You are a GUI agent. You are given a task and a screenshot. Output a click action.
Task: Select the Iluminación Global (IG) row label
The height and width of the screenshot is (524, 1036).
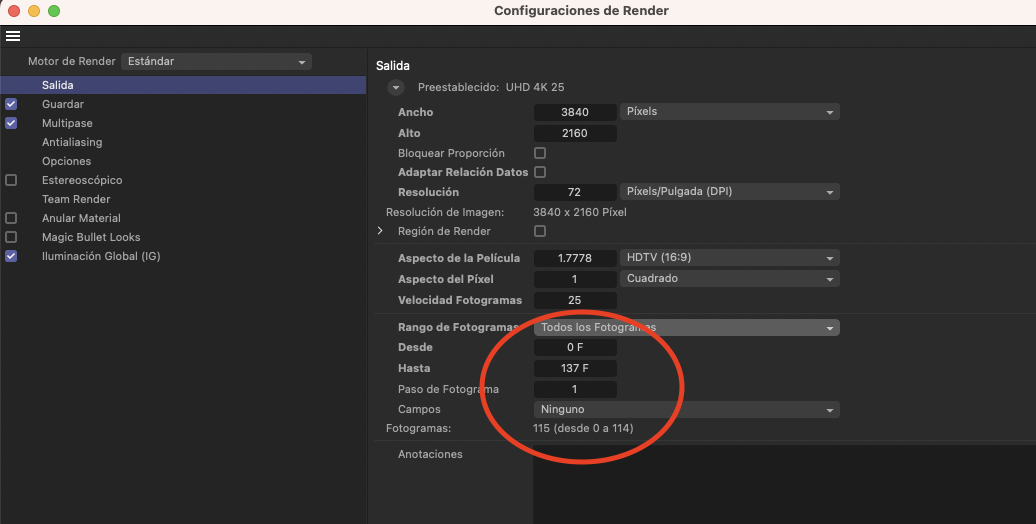point(101,256)
